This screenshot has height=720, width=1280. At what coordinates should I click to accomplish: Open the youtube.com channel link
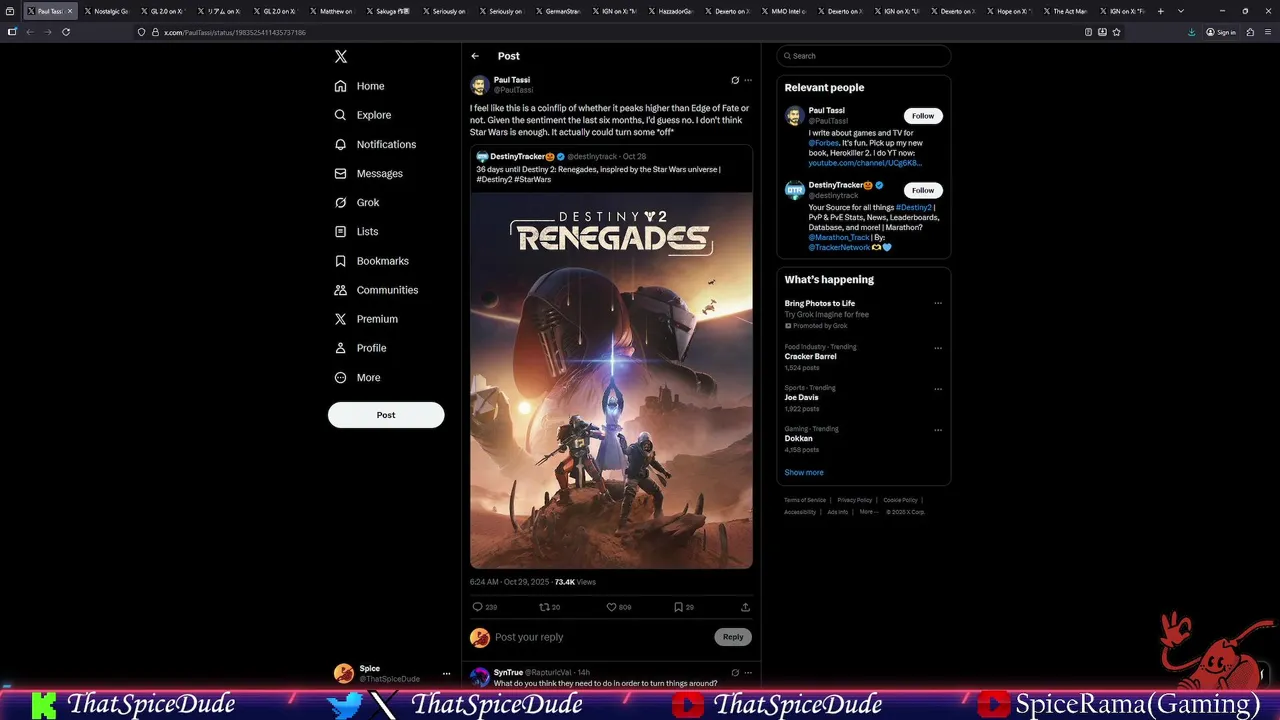click(x=865, y=163)
